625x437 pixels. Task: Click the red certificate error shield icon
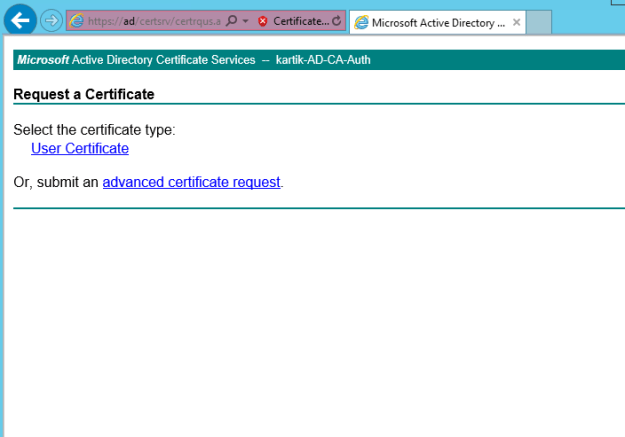[x=262, y=21]
